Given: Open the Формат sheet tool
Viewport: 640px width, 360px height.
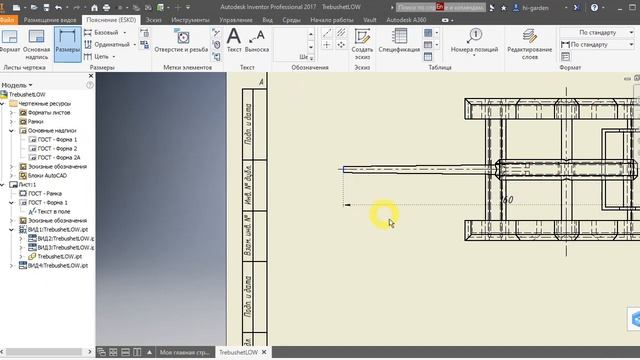Looking at the screenshot, I should tap(9, 42).
